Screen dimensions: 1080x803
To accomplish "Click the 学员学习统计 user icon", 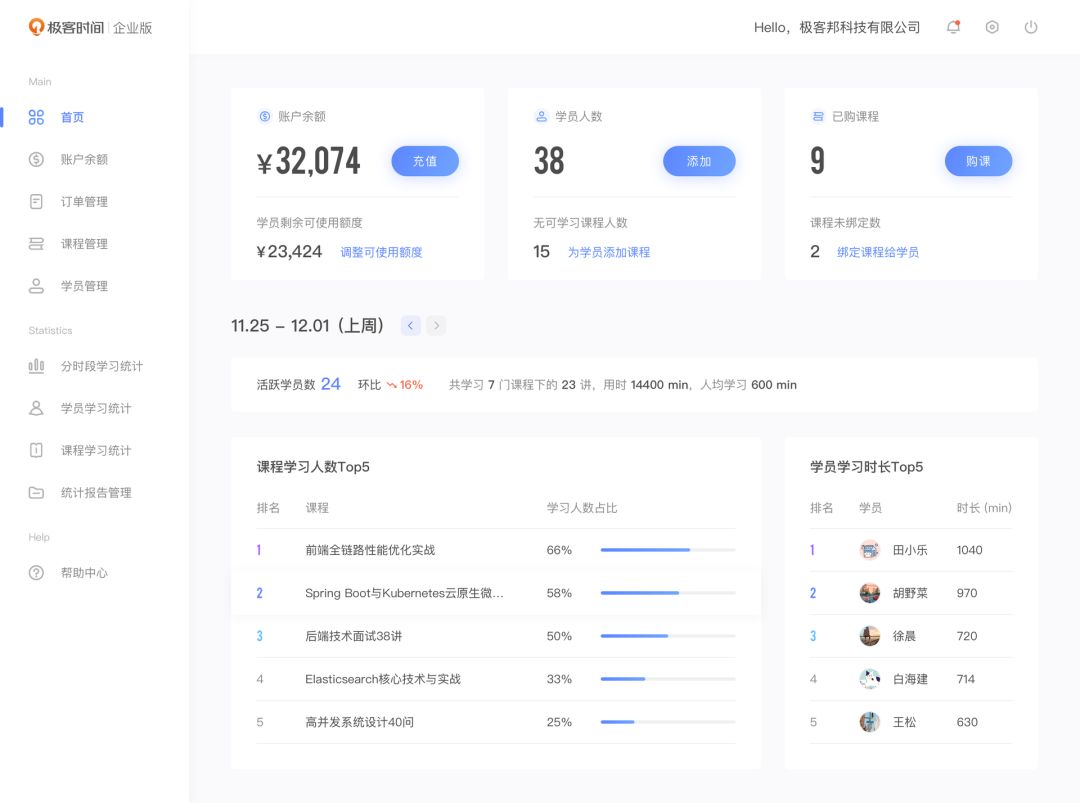I will 37,408.
